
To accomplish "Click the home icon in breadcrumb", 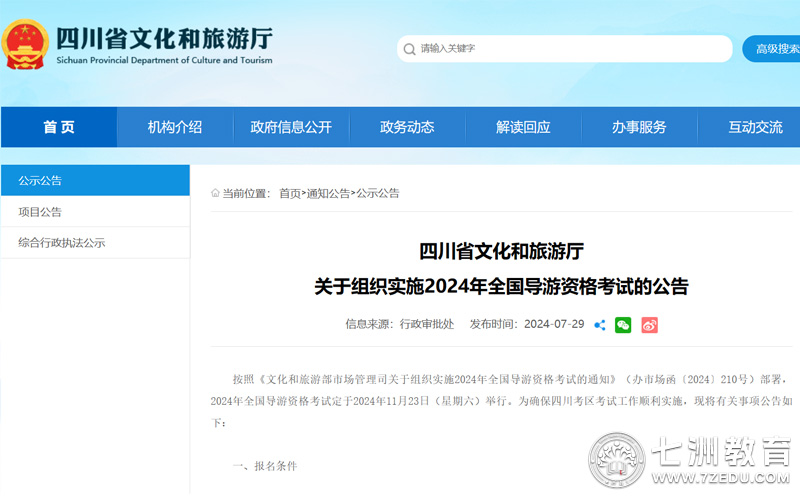I will [215, 193].
